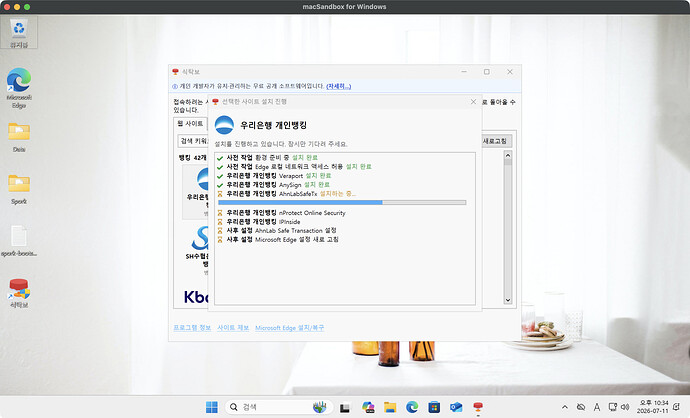
Task: Open Task View from the taskbar
Action: [x=345, y=407]
